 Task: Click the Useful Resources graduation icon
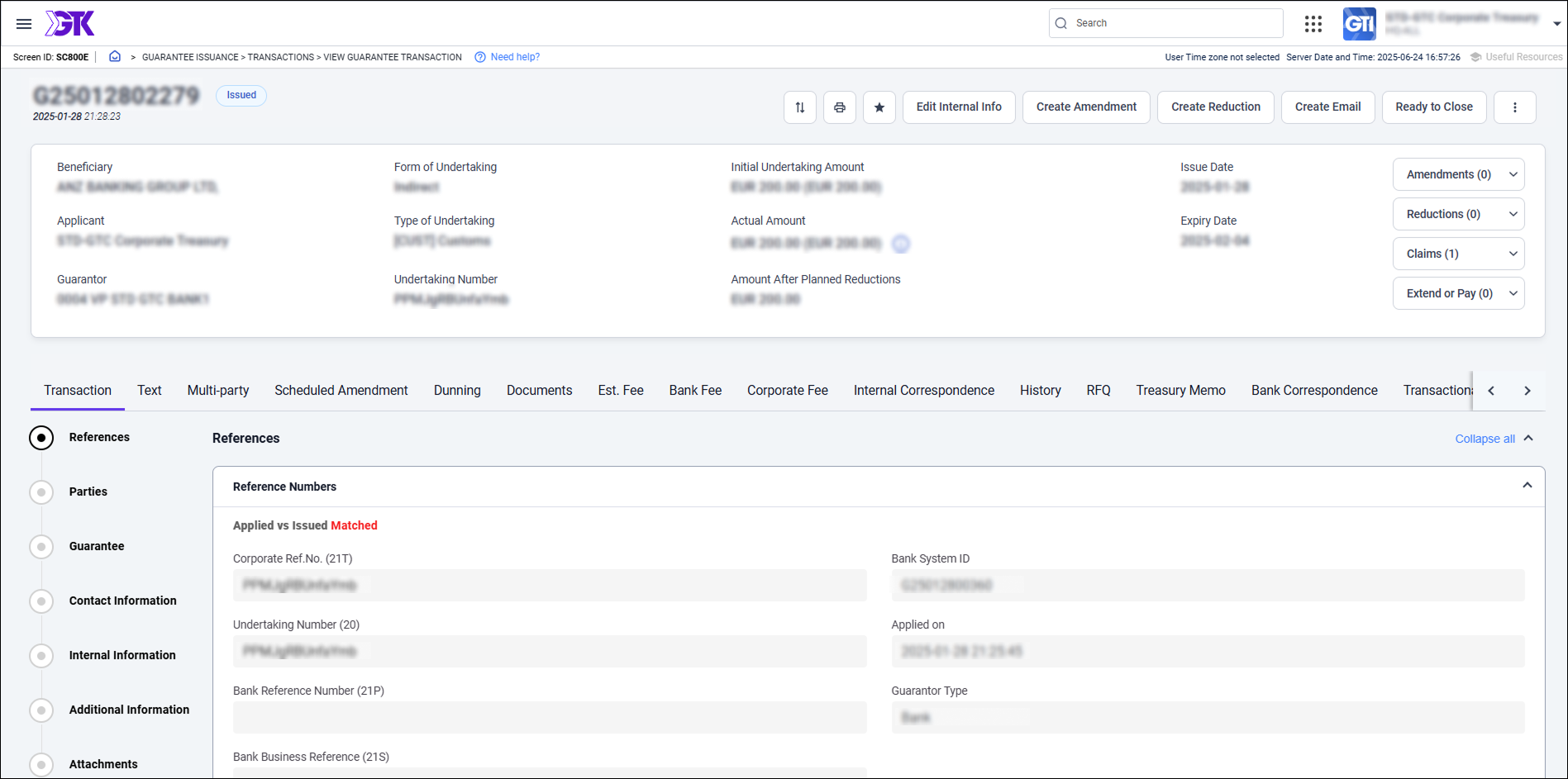click(x=1475, y=57)
